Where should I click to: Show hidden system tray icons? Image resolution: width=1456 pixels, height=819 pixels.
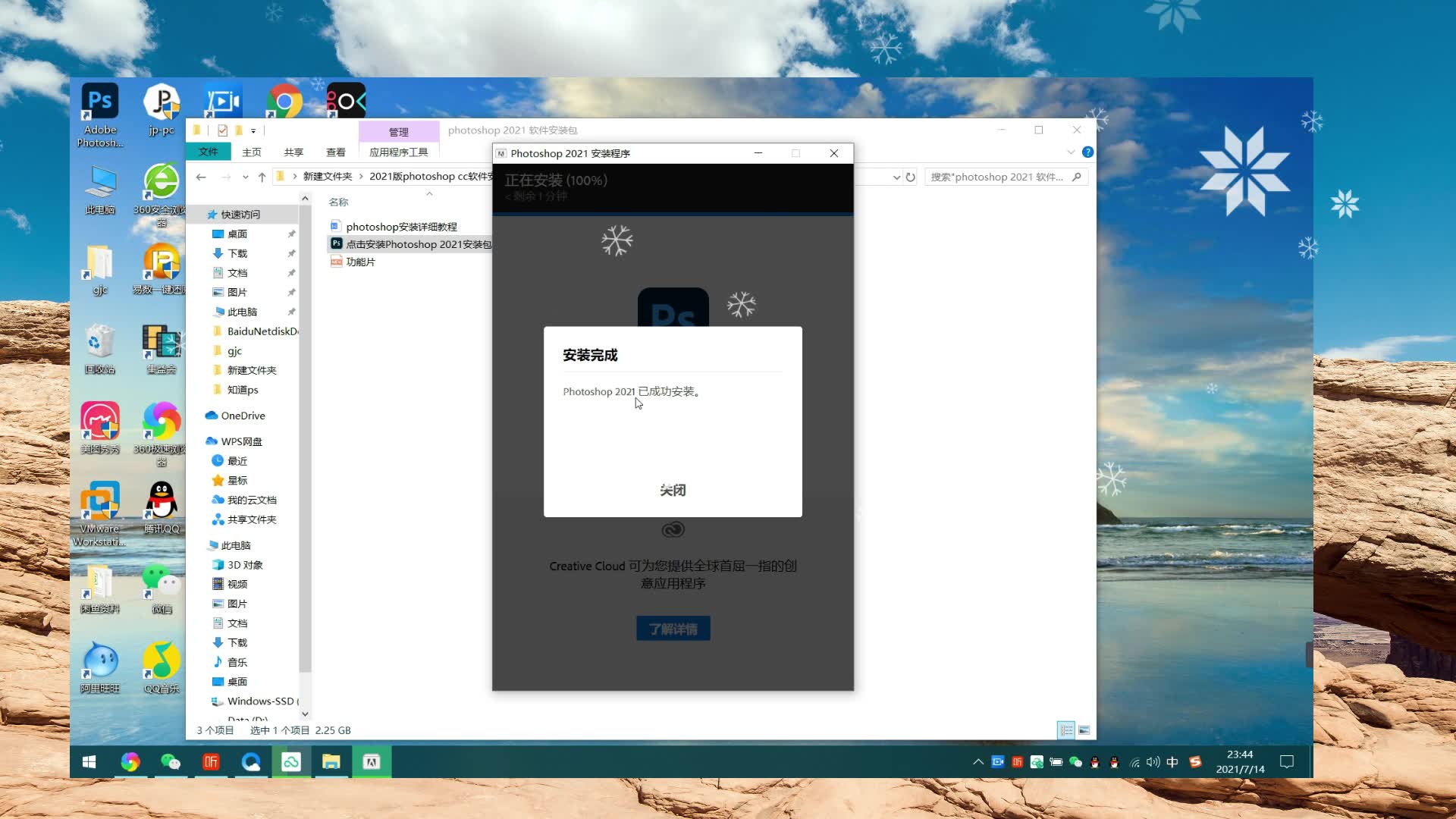point(978,762)
